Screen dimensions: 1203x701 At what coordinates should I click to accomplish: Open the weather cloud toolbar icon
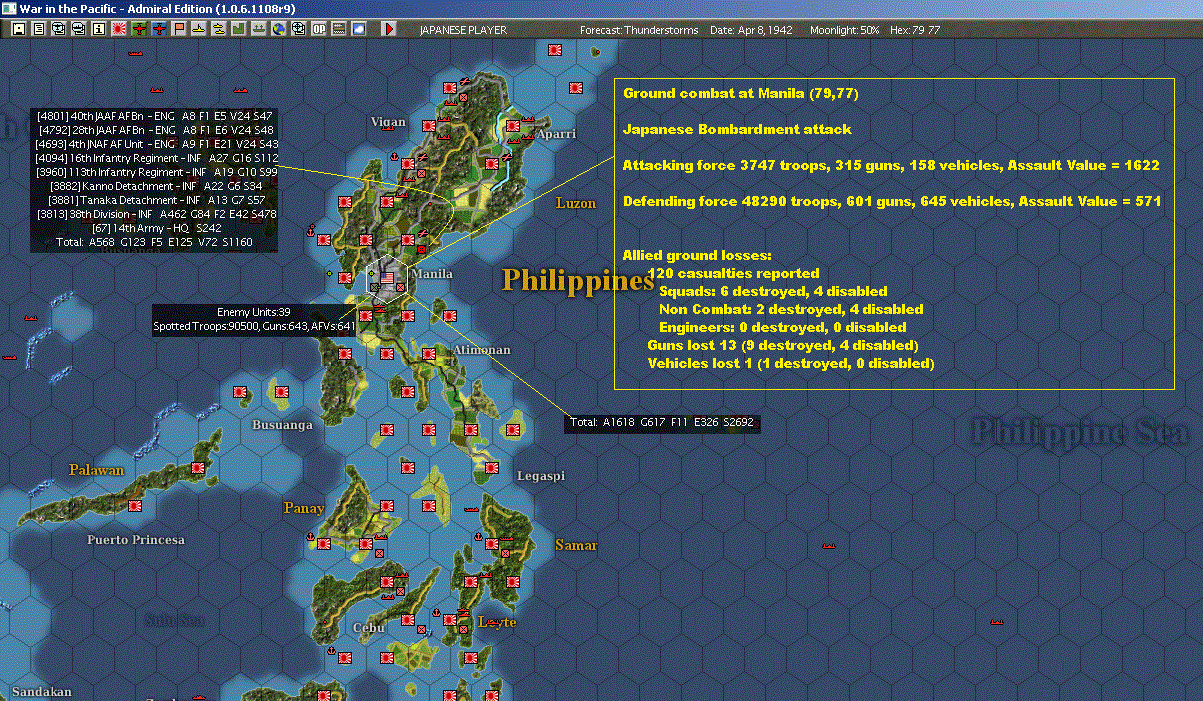tap(359, 29)
